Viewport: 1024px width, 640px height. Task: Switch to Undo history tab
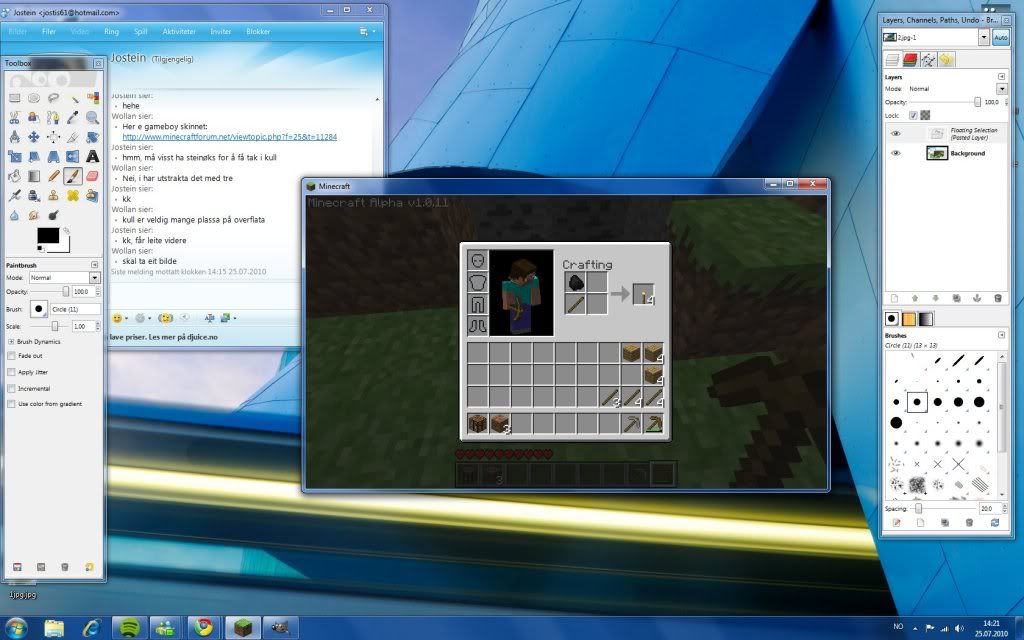coord(946,60)
